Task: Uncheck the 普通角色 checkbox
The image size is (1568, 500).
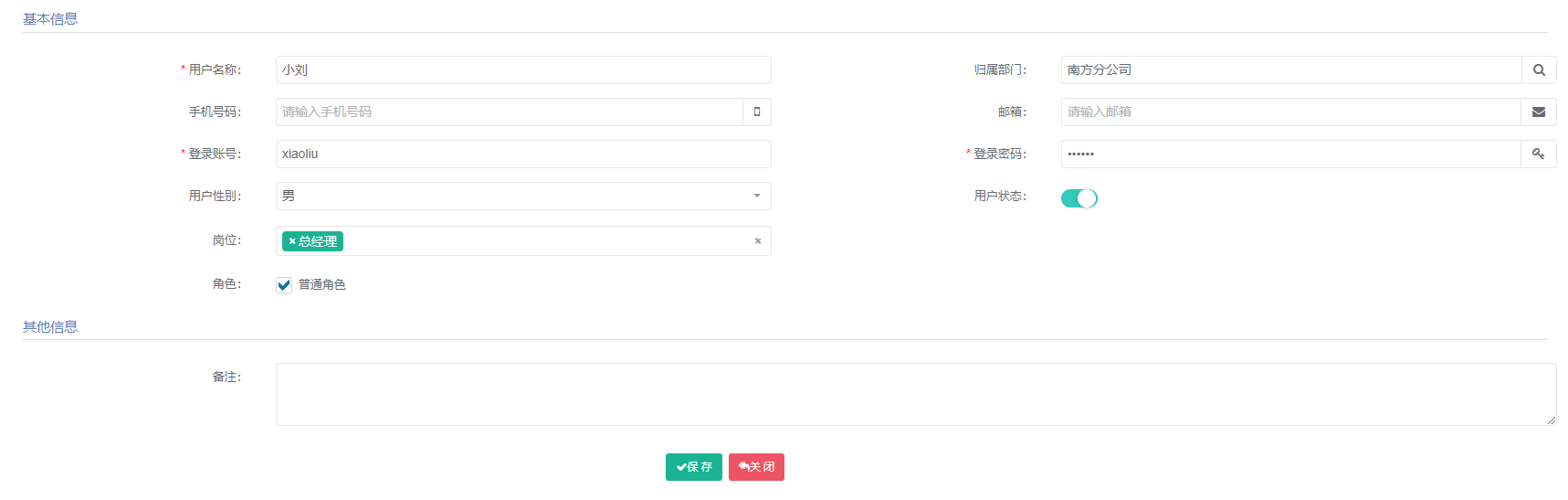Action: [284, 285]
